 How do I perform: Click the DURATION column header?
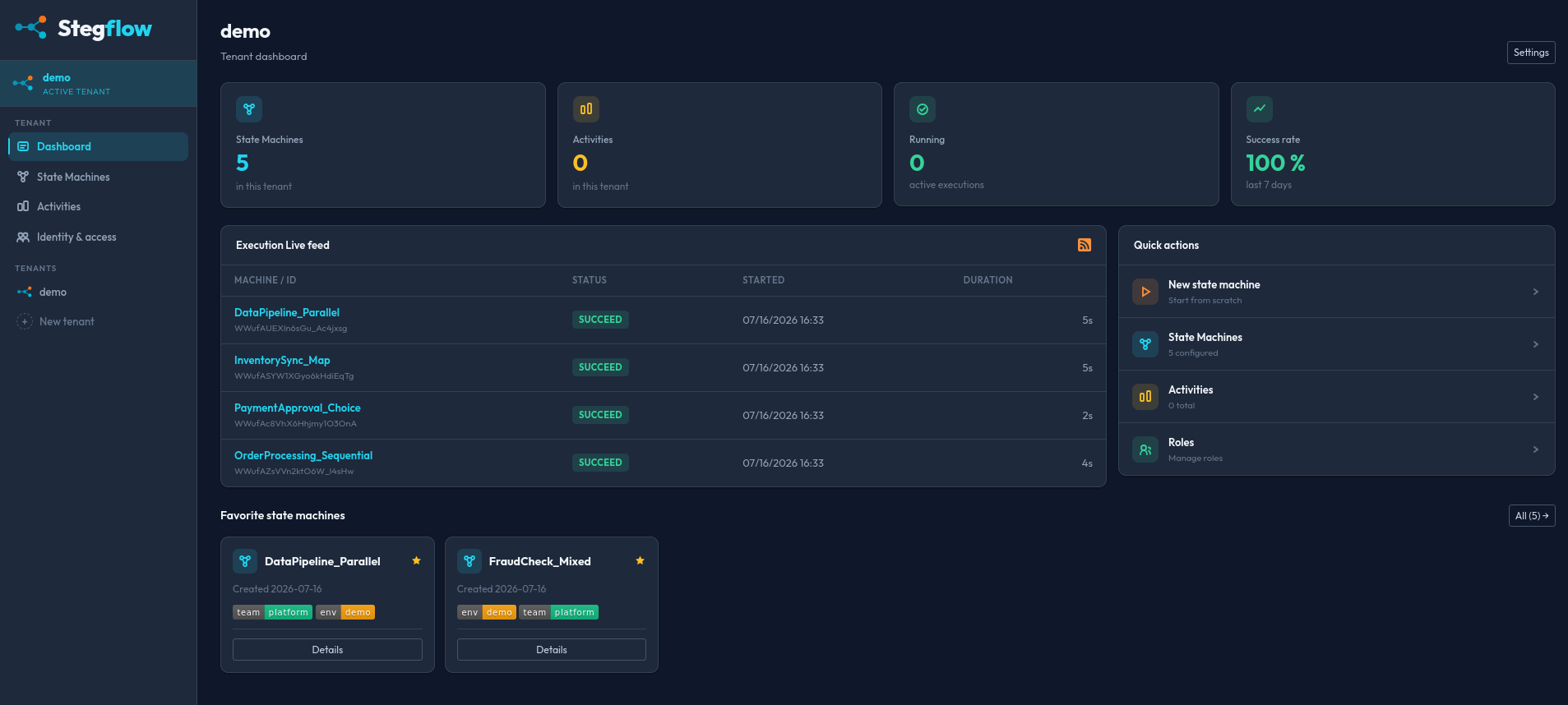[988, 280]
